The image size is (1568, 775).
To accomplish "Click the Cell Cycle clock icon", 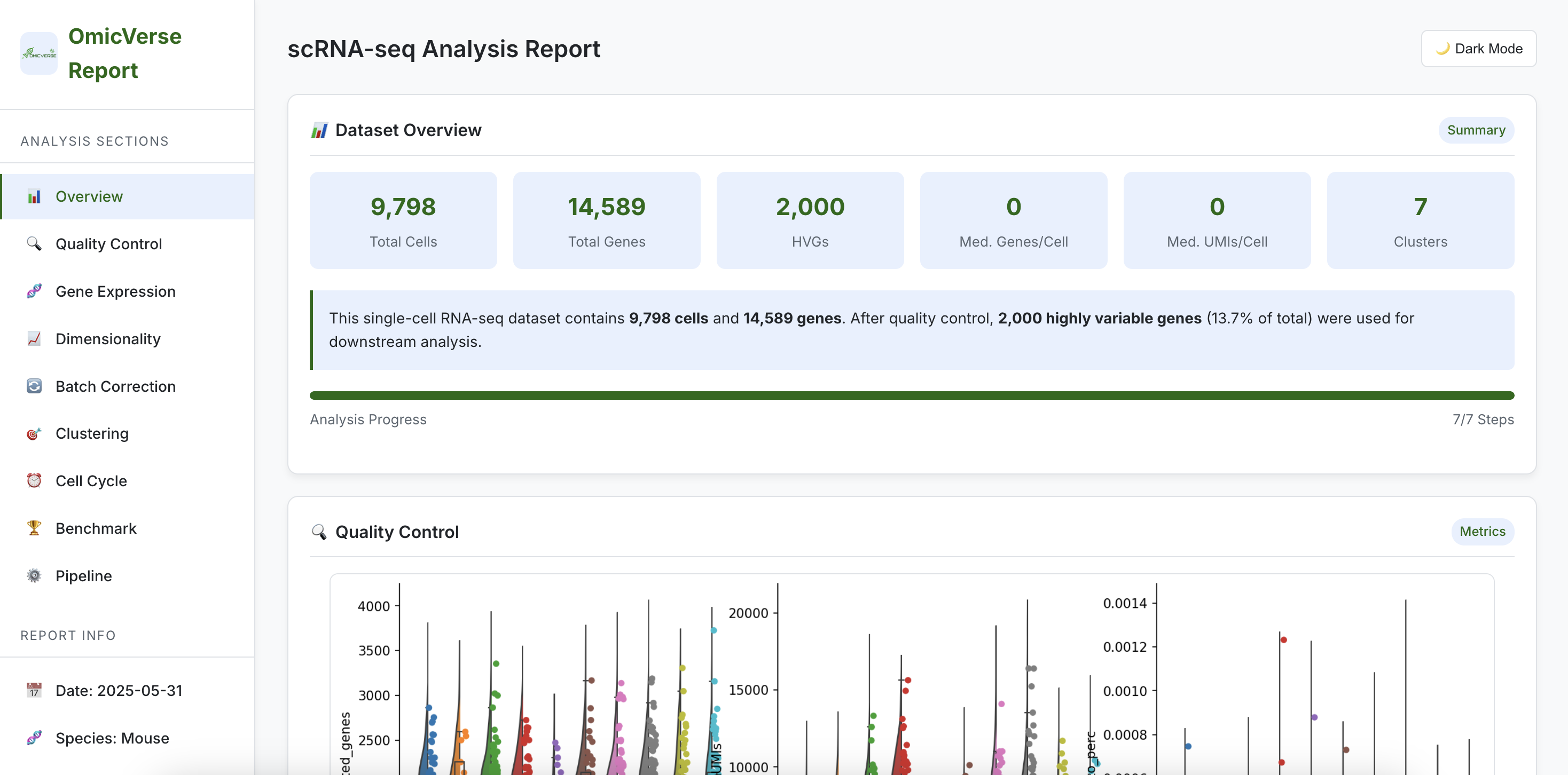I will coord(34,480).
